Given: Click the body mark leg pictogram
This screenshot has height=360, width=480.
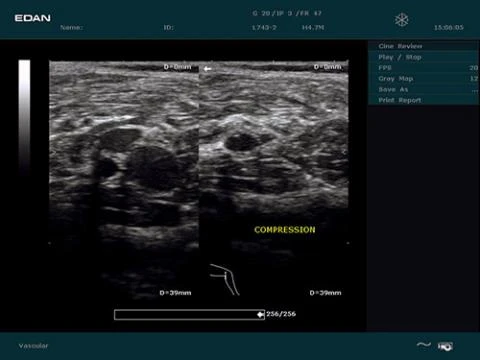Looking at the screenshot, I should click(x=225, y=279).
